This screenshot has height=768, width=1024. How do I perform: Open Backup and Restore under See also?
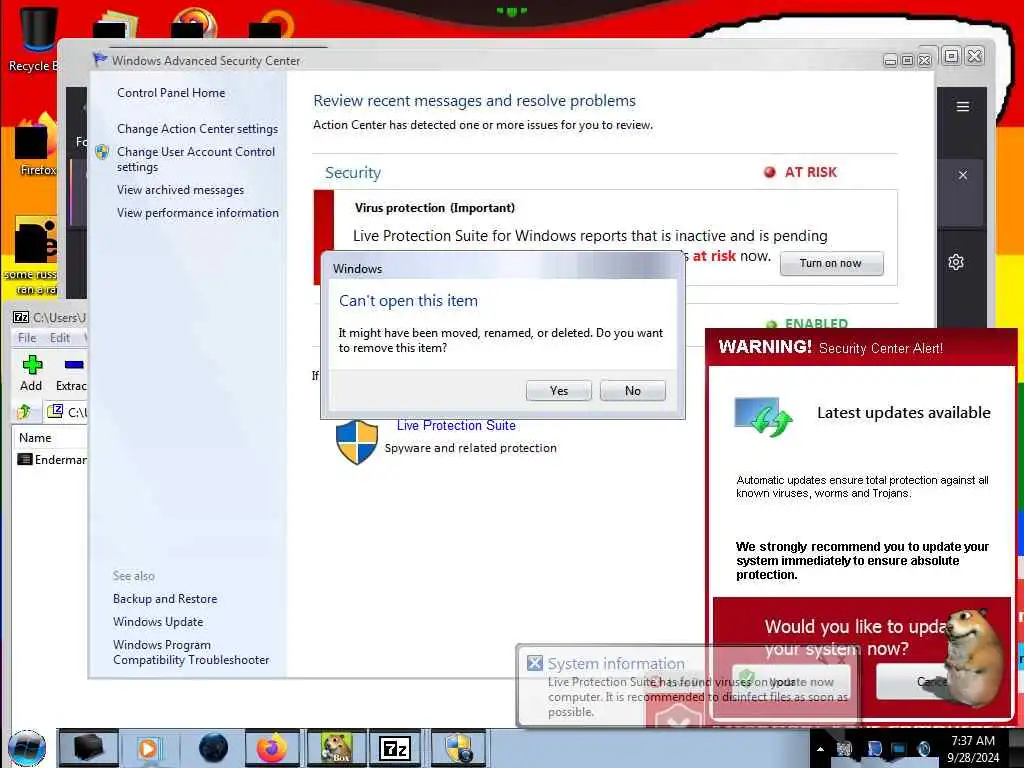click(165, 599)
